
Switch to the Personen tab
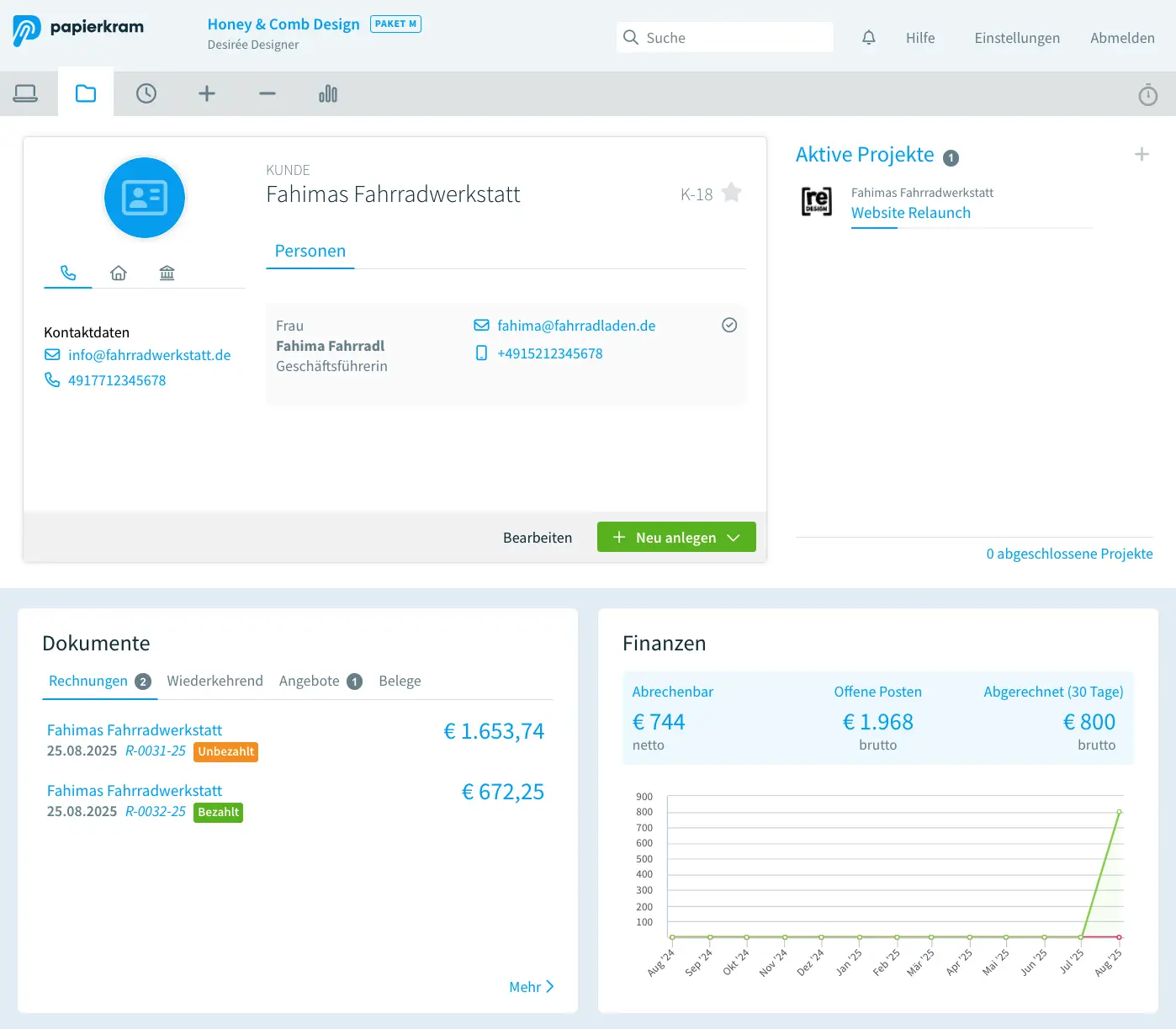click(310, 251)
